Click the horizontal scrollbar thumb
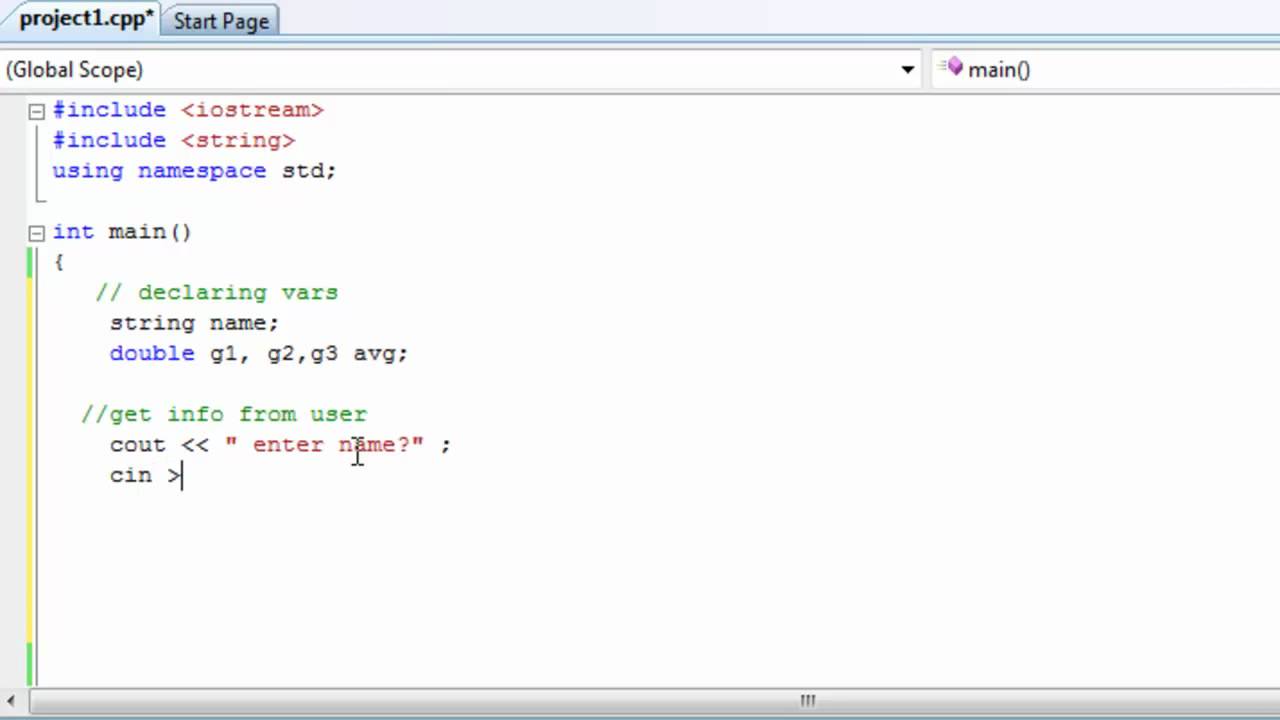 [807, 701]
